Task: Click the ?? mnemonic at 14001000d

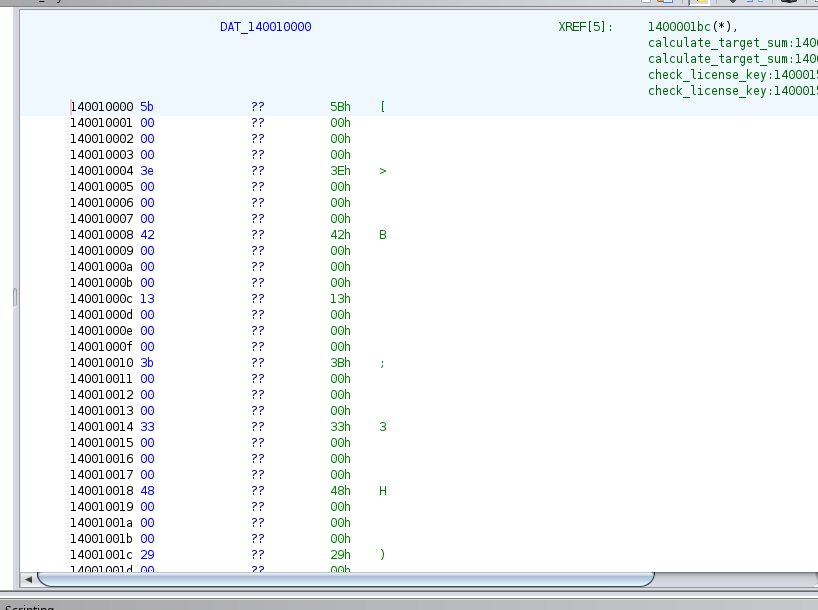Action: tap(258, 315)
